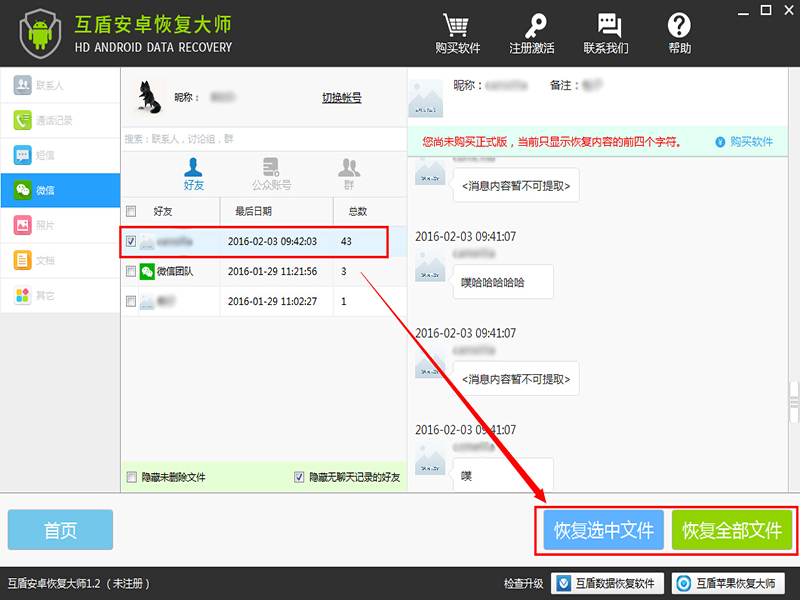Click the 恢复全部文件 button
This screenshot has height=600, width=800.
[732, 530]
